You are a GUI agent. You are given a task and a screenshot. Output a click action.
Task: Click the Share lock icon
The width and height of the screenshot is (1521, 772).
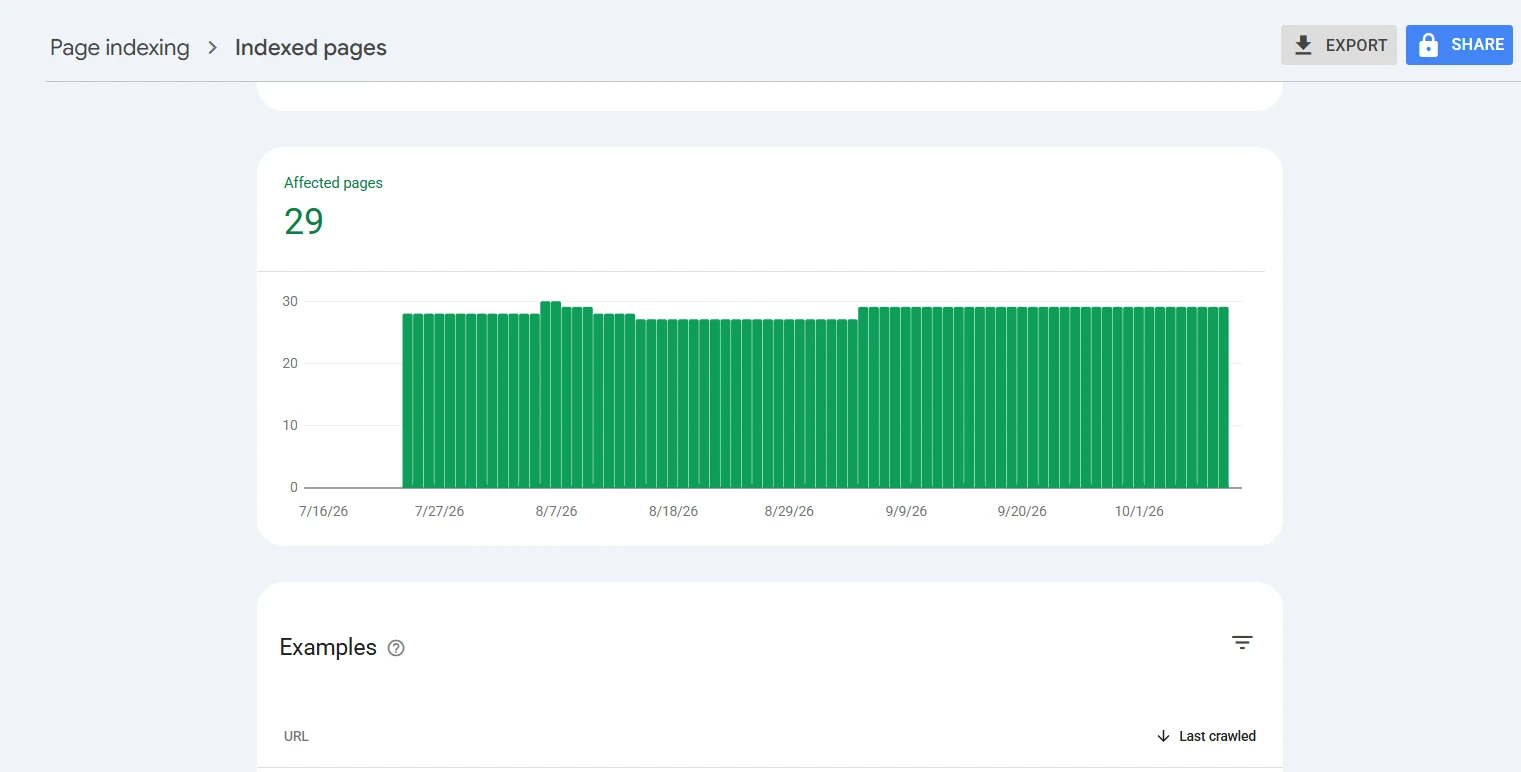(1428, 45)
